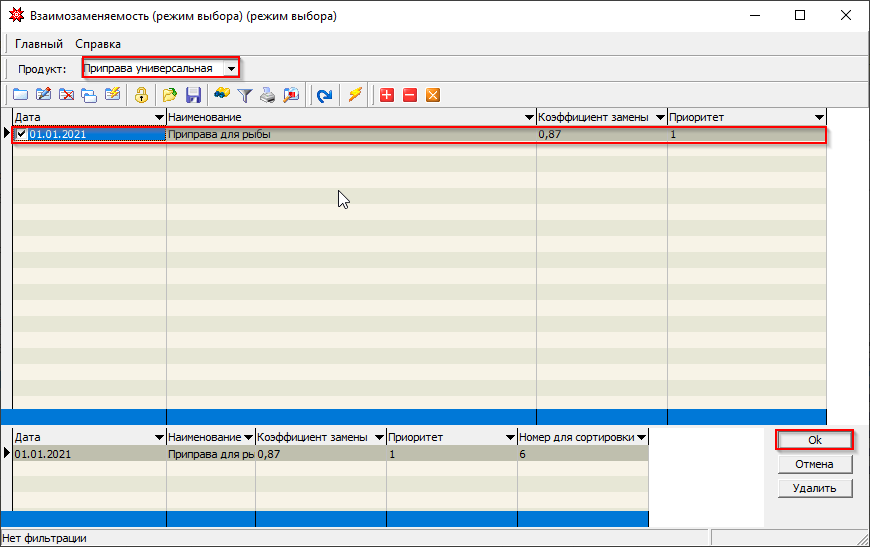The image size is (870, 547).
Task: Click the padlock icon
Action: [x=142, y=95]
